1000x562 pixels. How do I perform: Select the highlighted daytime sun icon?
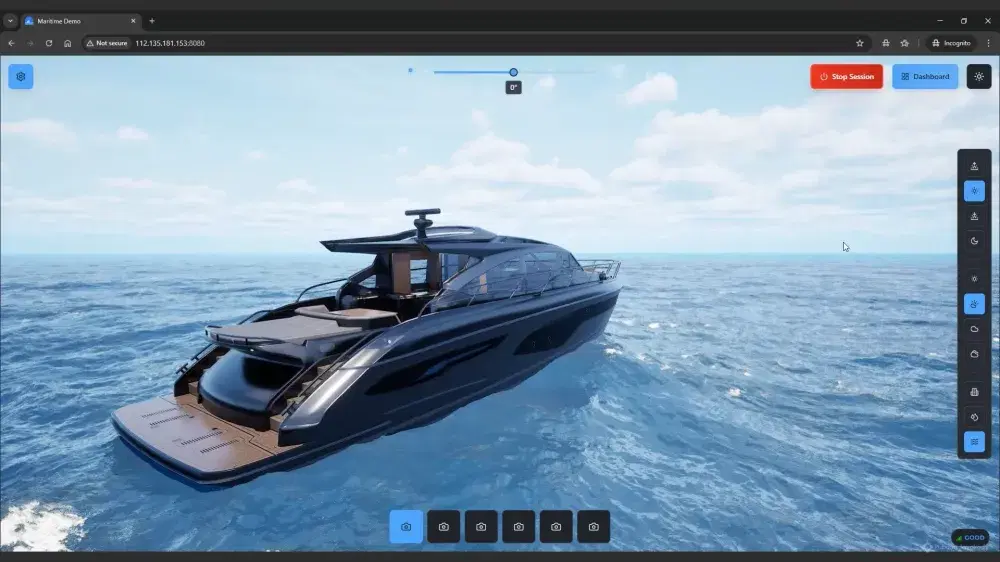coord(974,191)
